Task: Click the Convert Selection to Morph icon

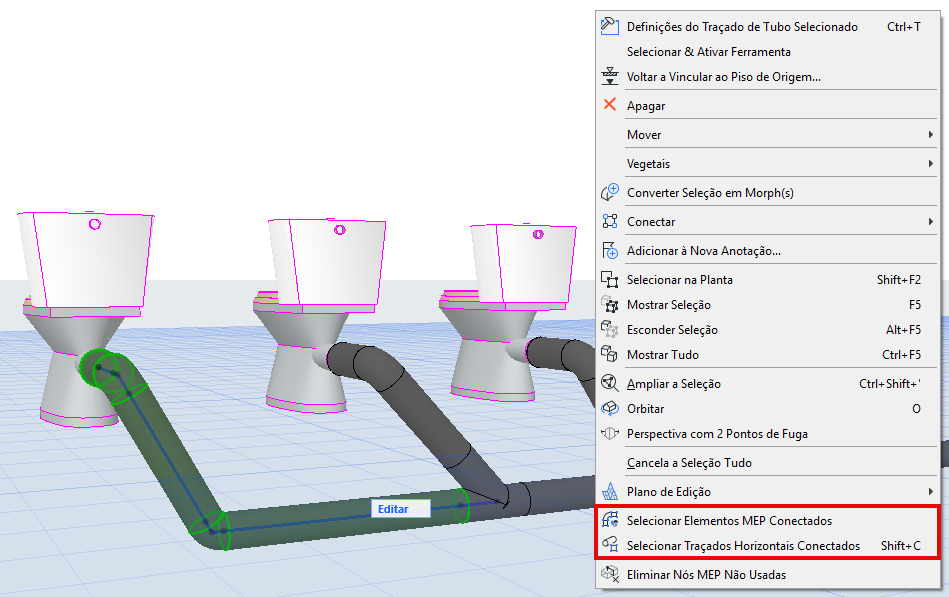Action: (609, 193)
